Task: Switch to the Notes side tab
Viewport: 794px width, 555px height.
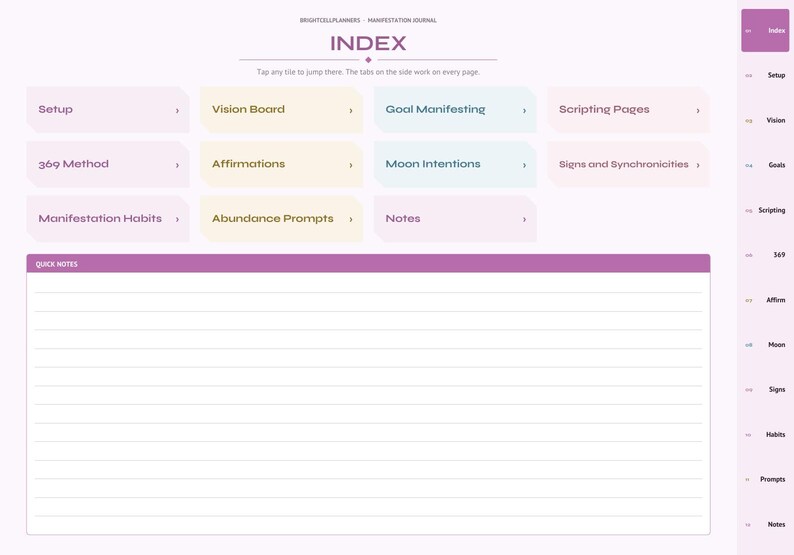Action: pyautogui.click(x=765, y=524)
